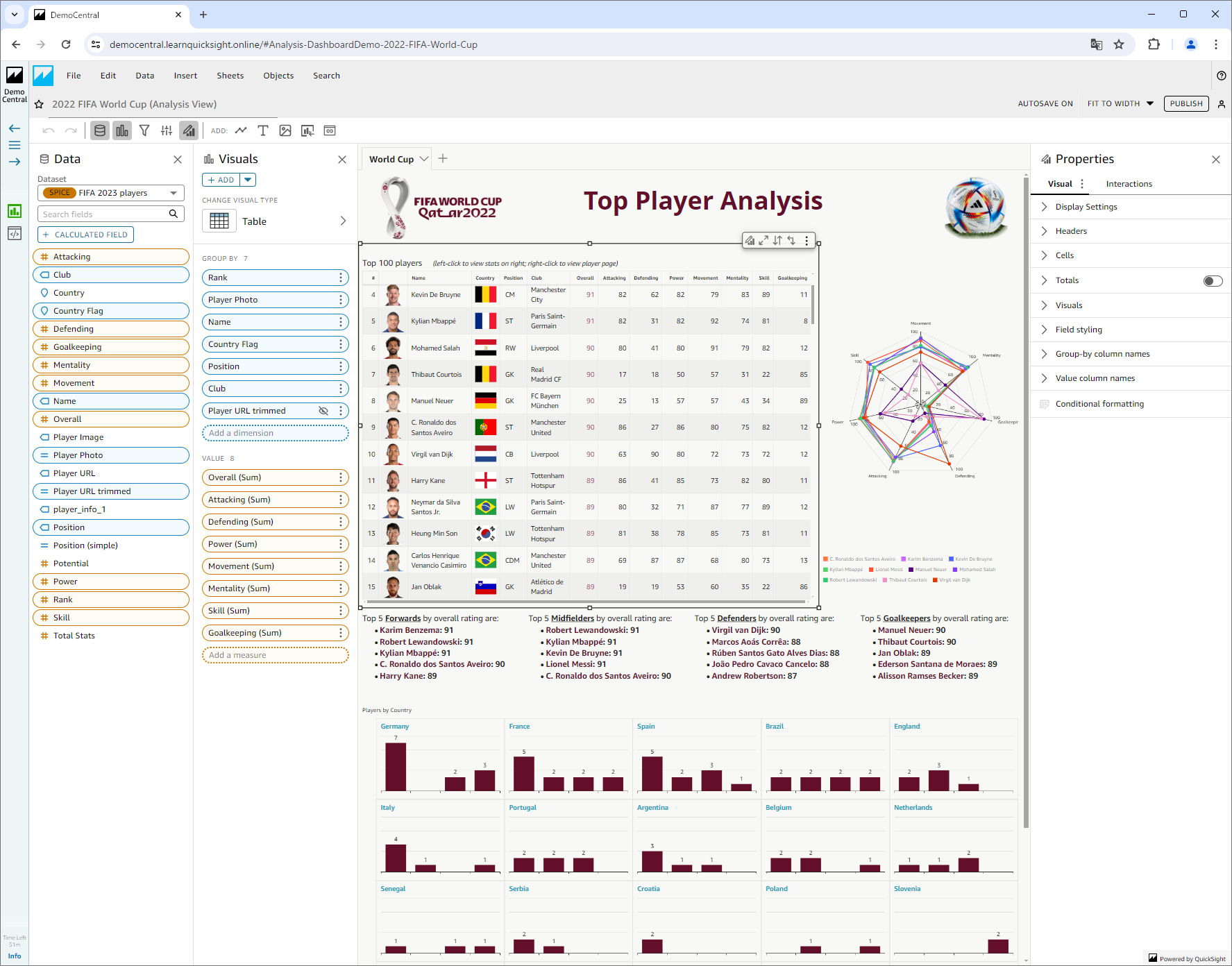This screenshot has height=966, width=1232.
Task: Select the Attacking field in Data list
Action: coord(111,257)
